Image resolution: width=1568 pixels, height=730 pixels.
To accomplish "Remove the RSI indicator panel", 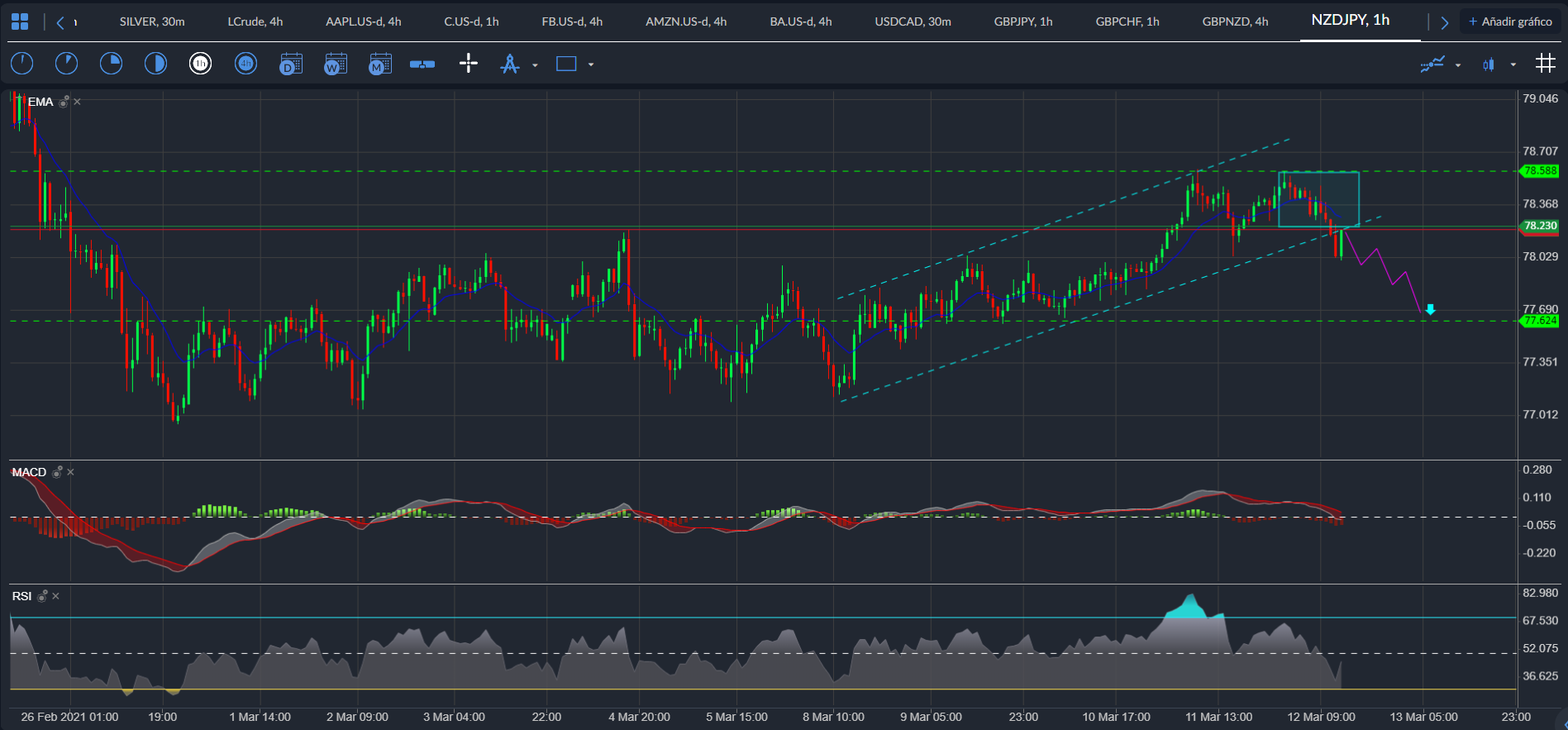I will tap(55, 596).
